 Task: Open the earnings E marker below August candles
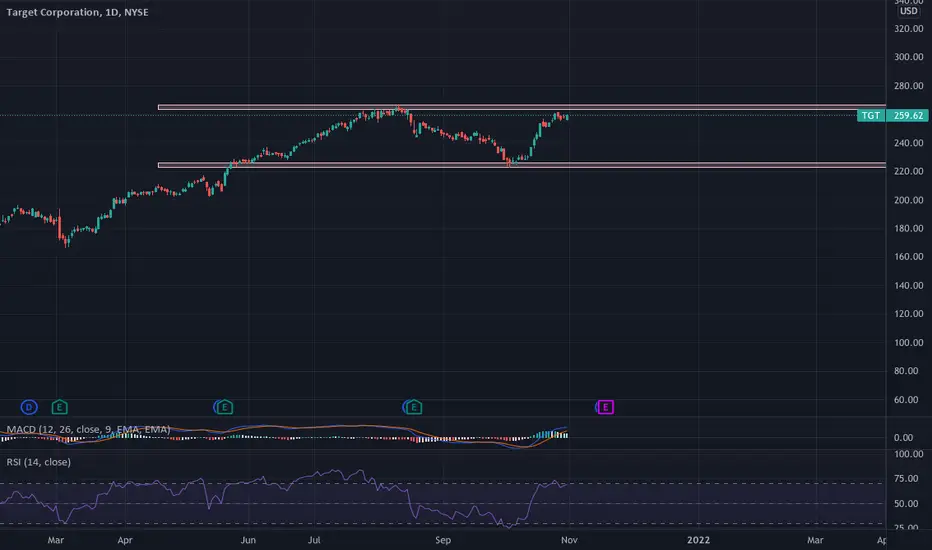pos(413,407)
